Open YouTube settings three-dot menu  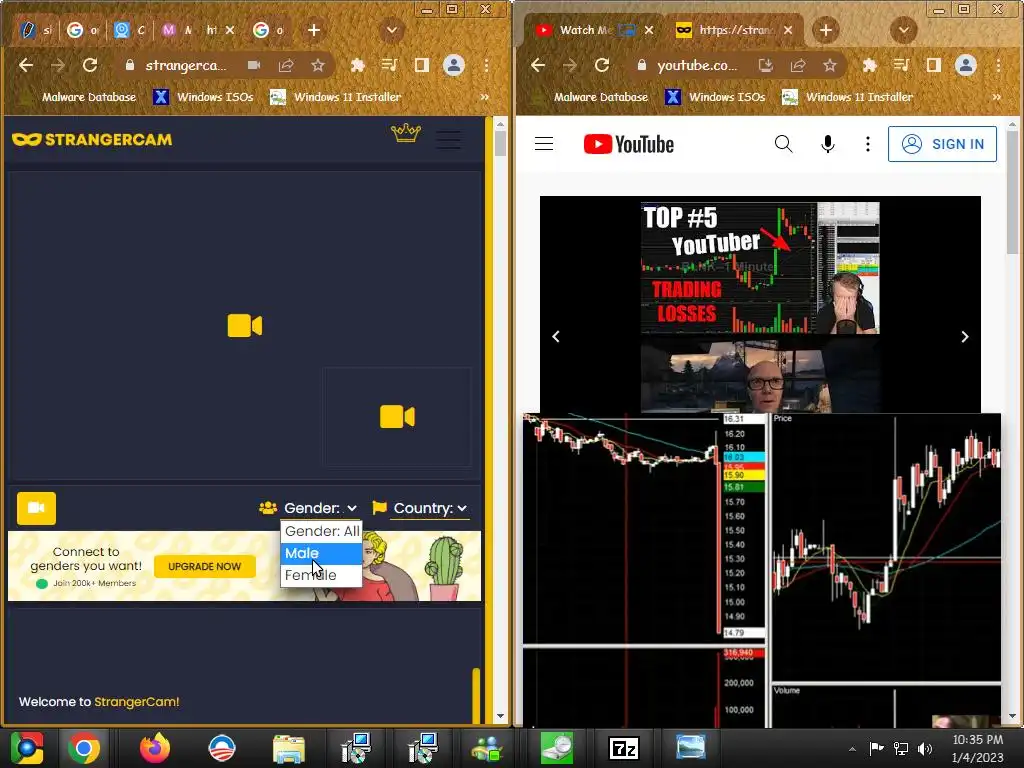[867, 144]
